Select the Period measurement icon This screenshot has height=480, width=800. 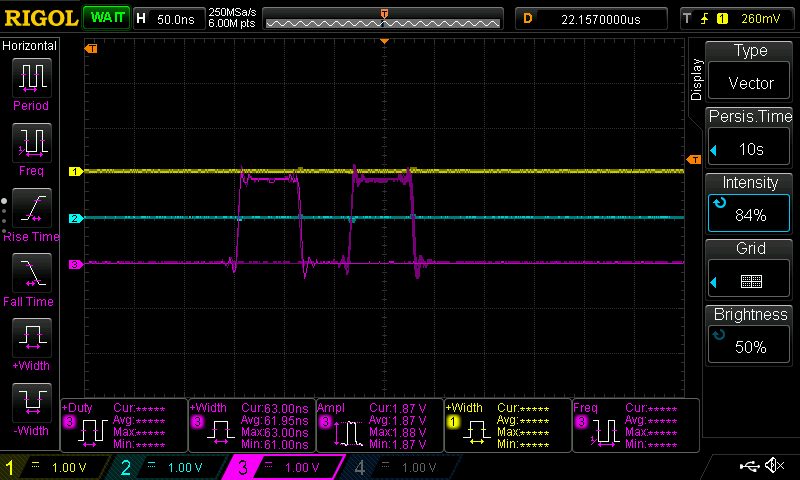pos(30,82)
